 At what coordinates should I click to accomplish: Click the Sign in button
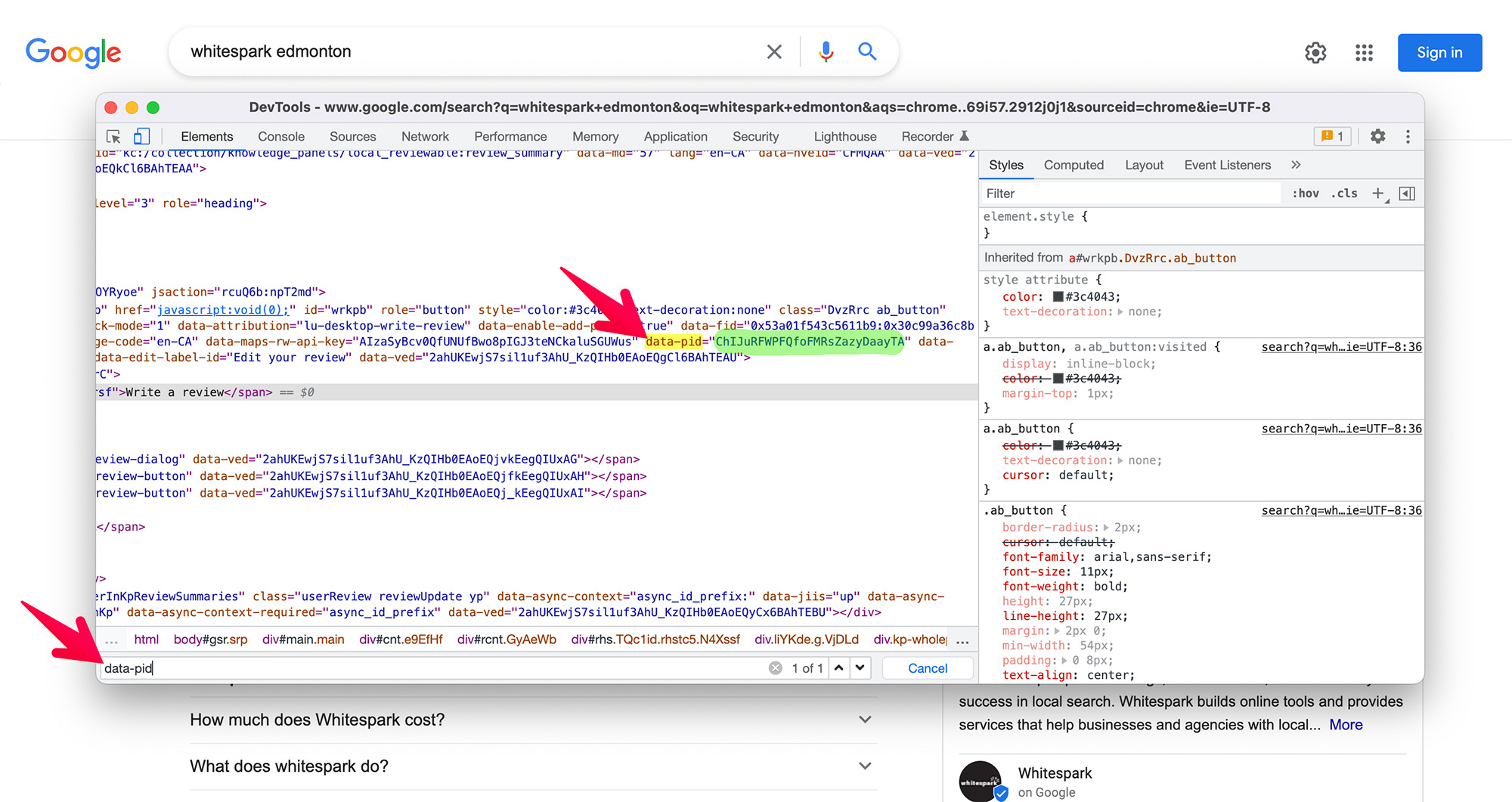click(x=1439, y=53)
